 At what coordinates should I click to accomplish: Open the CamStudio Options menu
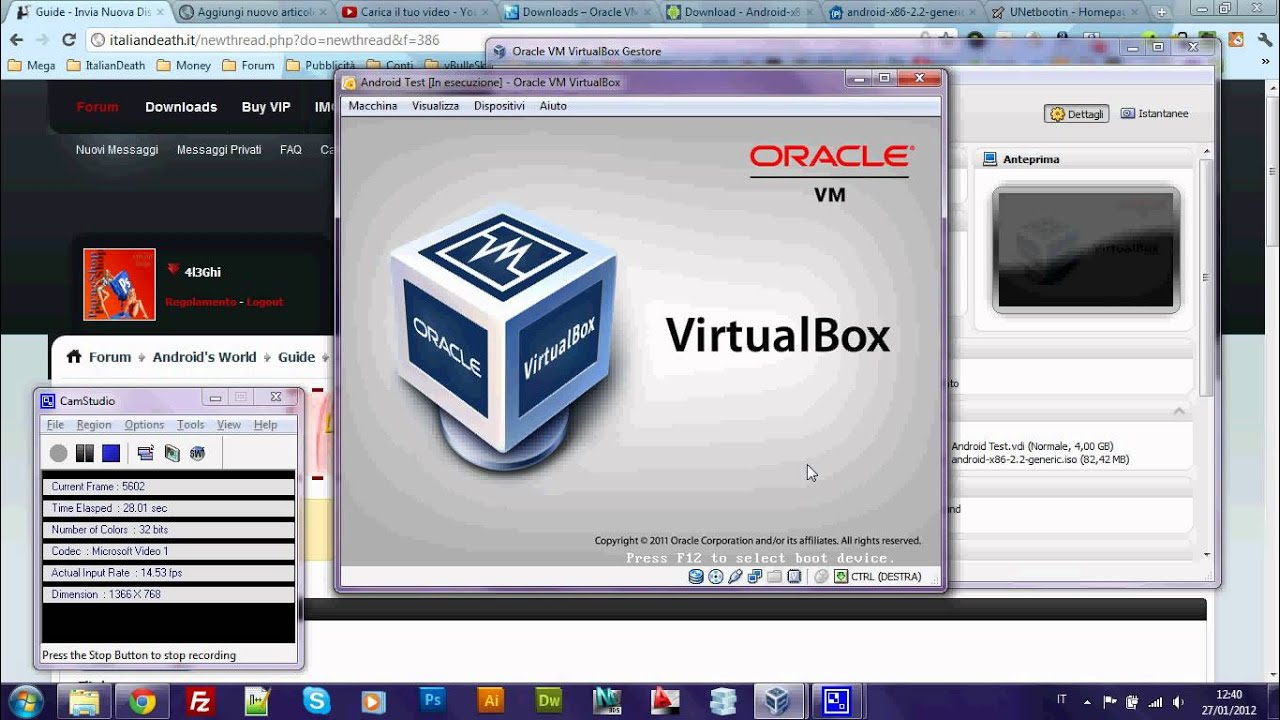[144, 425]
